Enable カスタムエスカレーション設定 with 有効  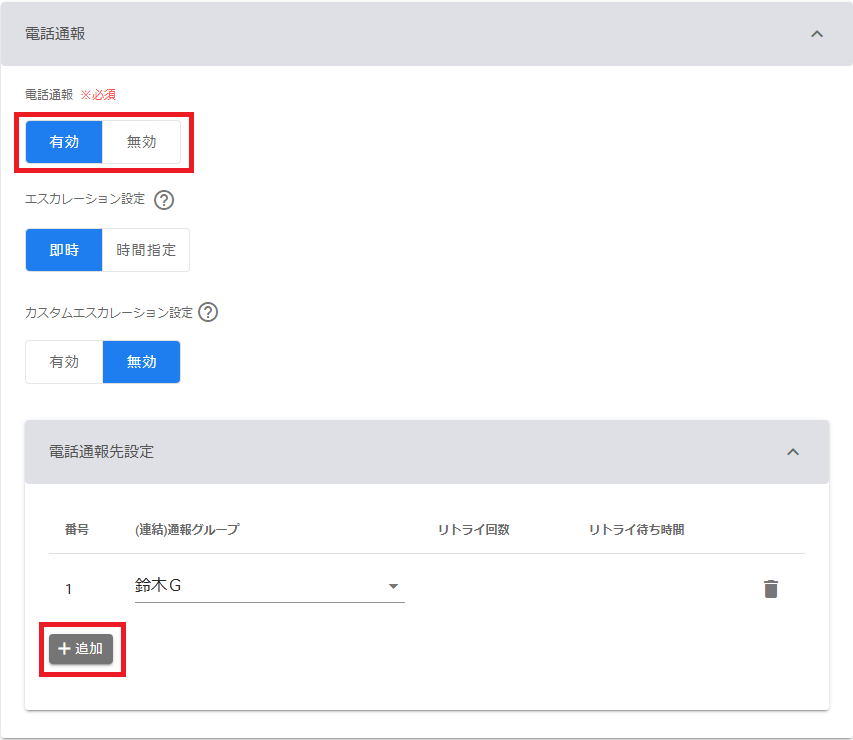click(64, 362)
